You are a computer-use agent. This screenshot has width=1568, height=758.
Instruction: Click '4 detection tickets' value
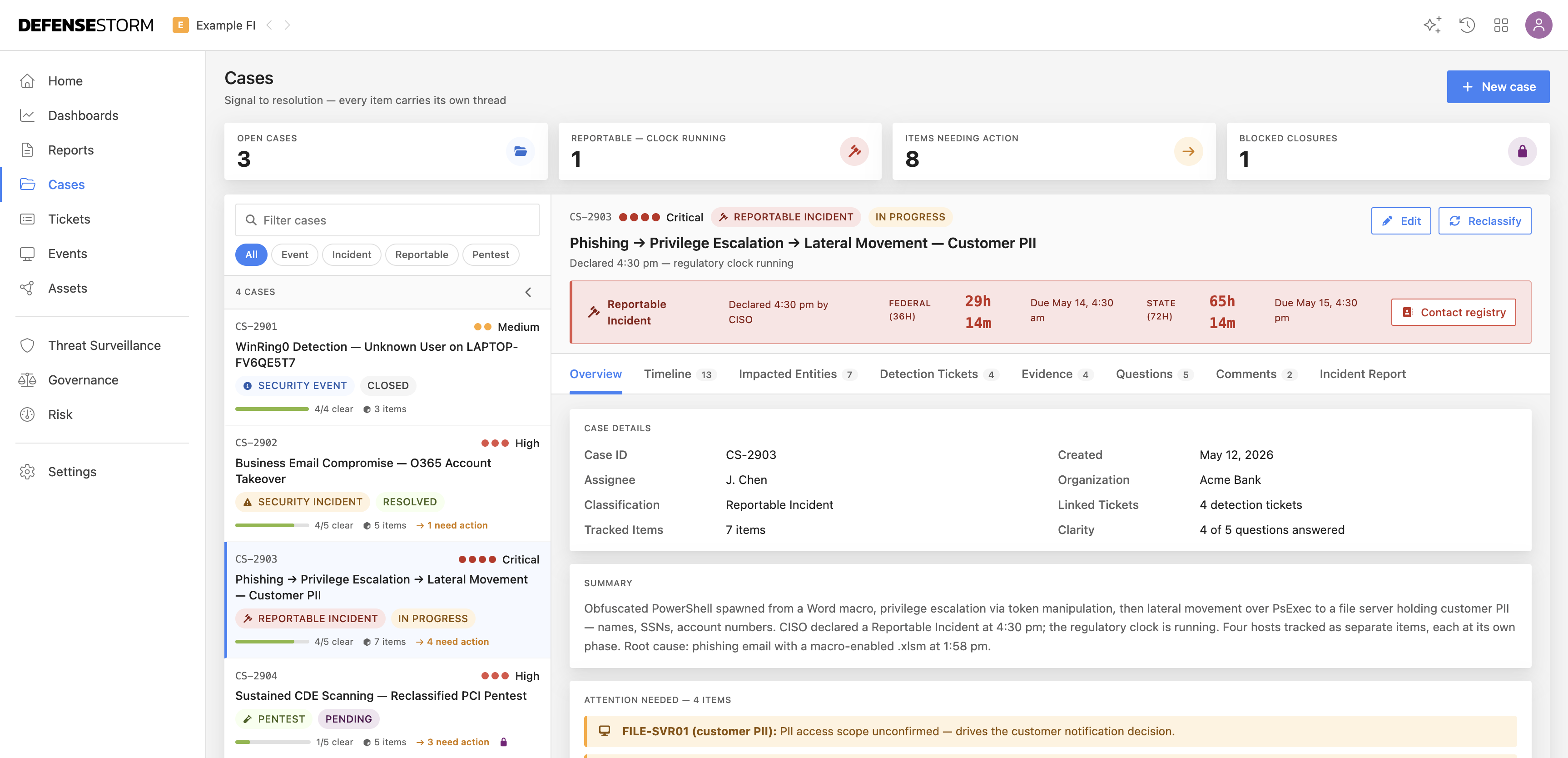[x=1250, y=505]
